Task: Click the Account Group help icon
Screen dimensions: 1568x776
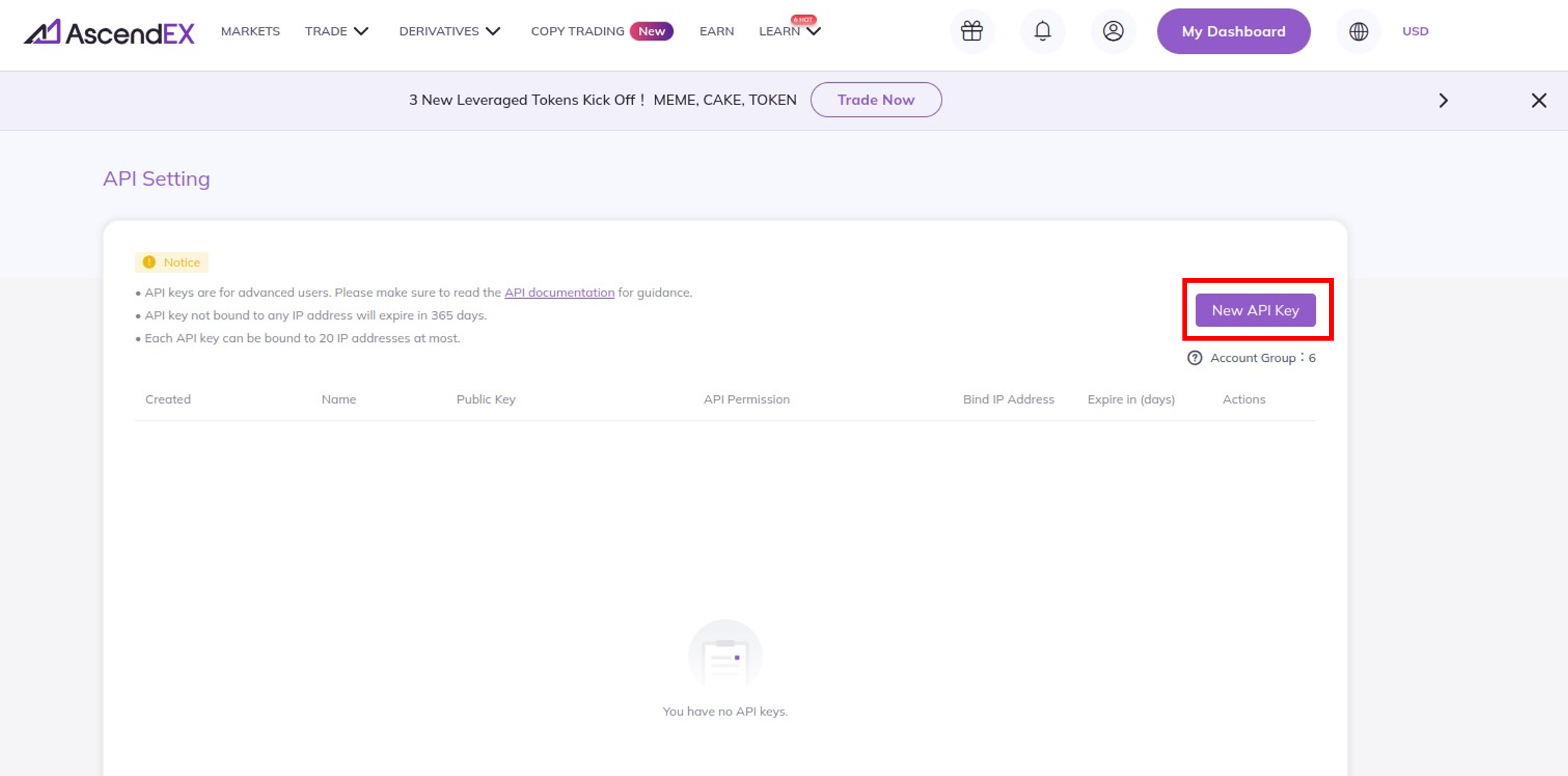Action: [x=1194, y=358]
